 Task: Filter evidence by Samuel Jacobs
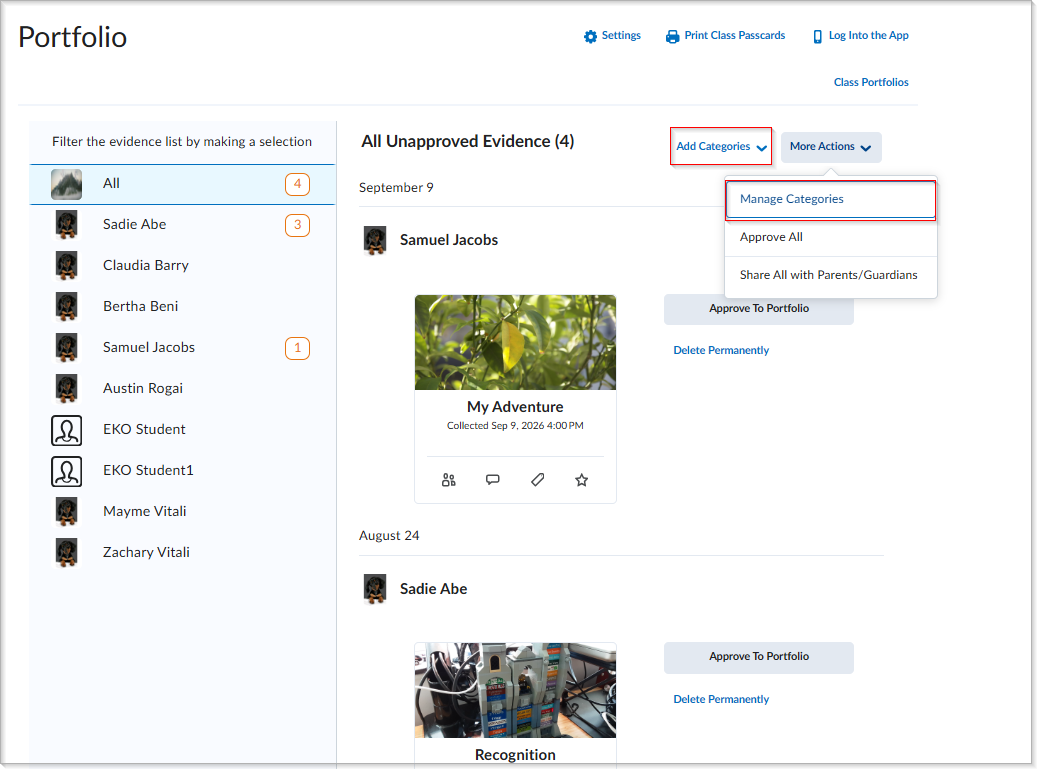click(x=183, y=348)
